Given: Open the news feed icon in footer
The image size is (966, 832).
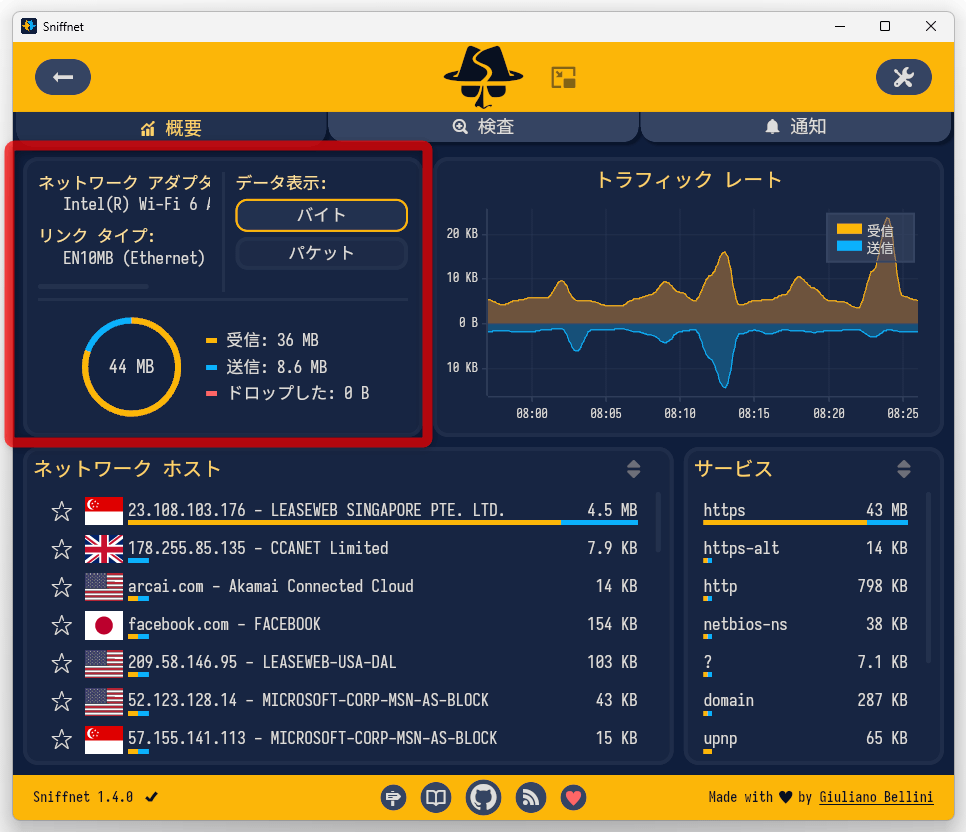Looking at the screenshot, I should pos(531,797).
